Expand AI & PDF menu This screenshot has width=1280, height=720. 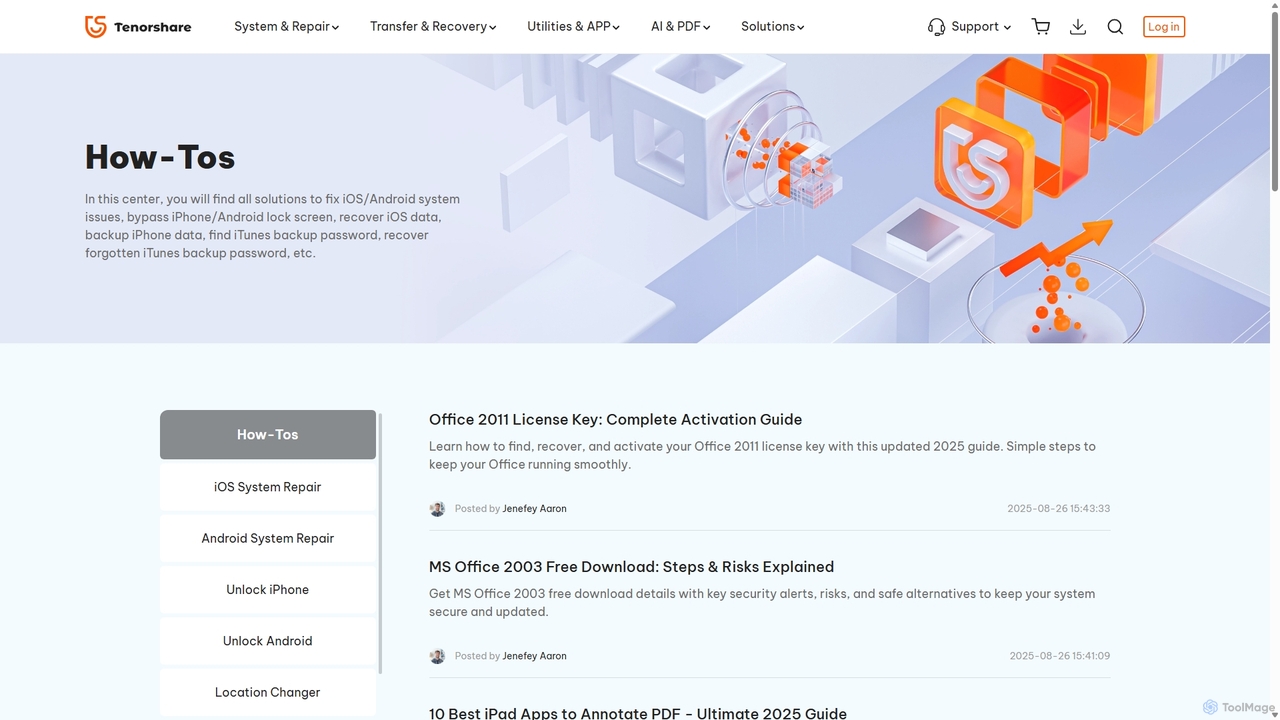point(680,27)
